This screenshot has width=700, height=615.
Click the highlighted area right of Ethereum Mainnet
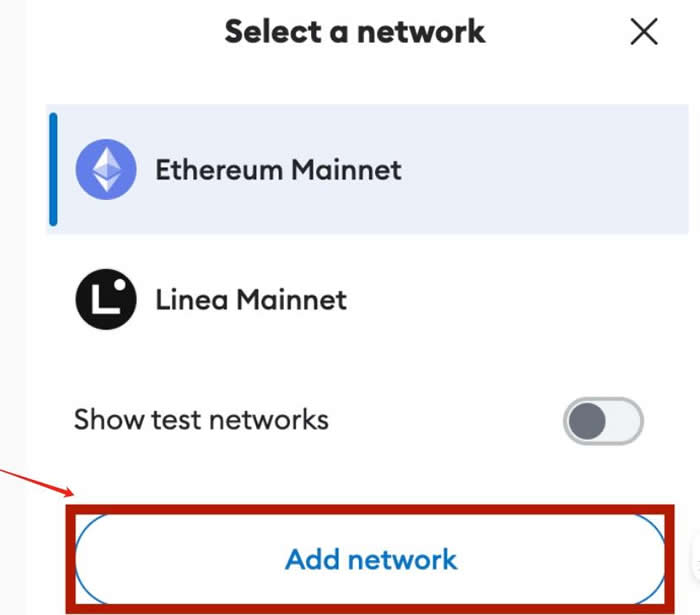click(x=545, y=170)
